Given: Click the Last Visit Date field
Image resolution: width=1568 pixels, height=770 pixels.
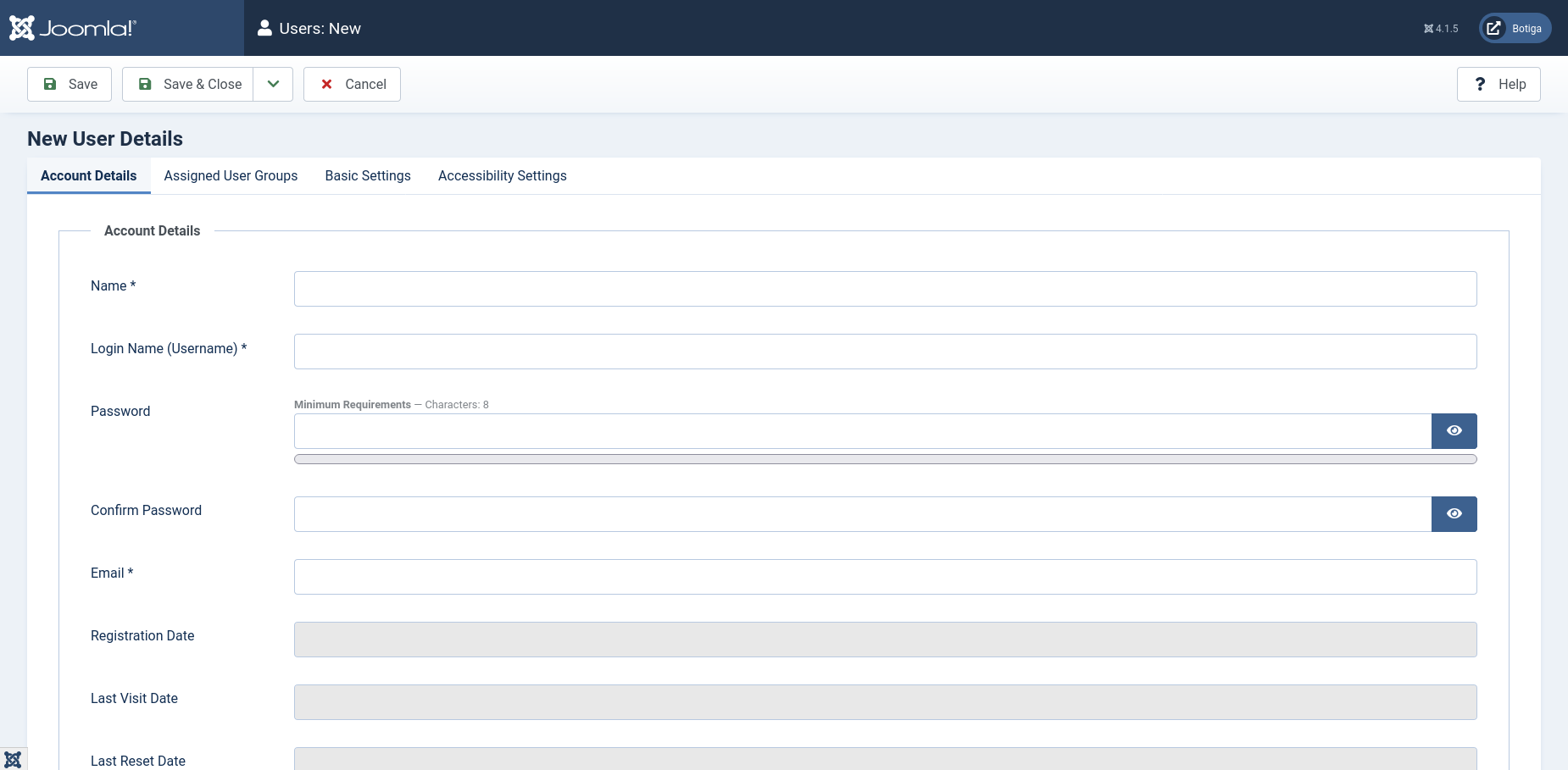Looking at the screenshot, I should (x=885, y=702).
